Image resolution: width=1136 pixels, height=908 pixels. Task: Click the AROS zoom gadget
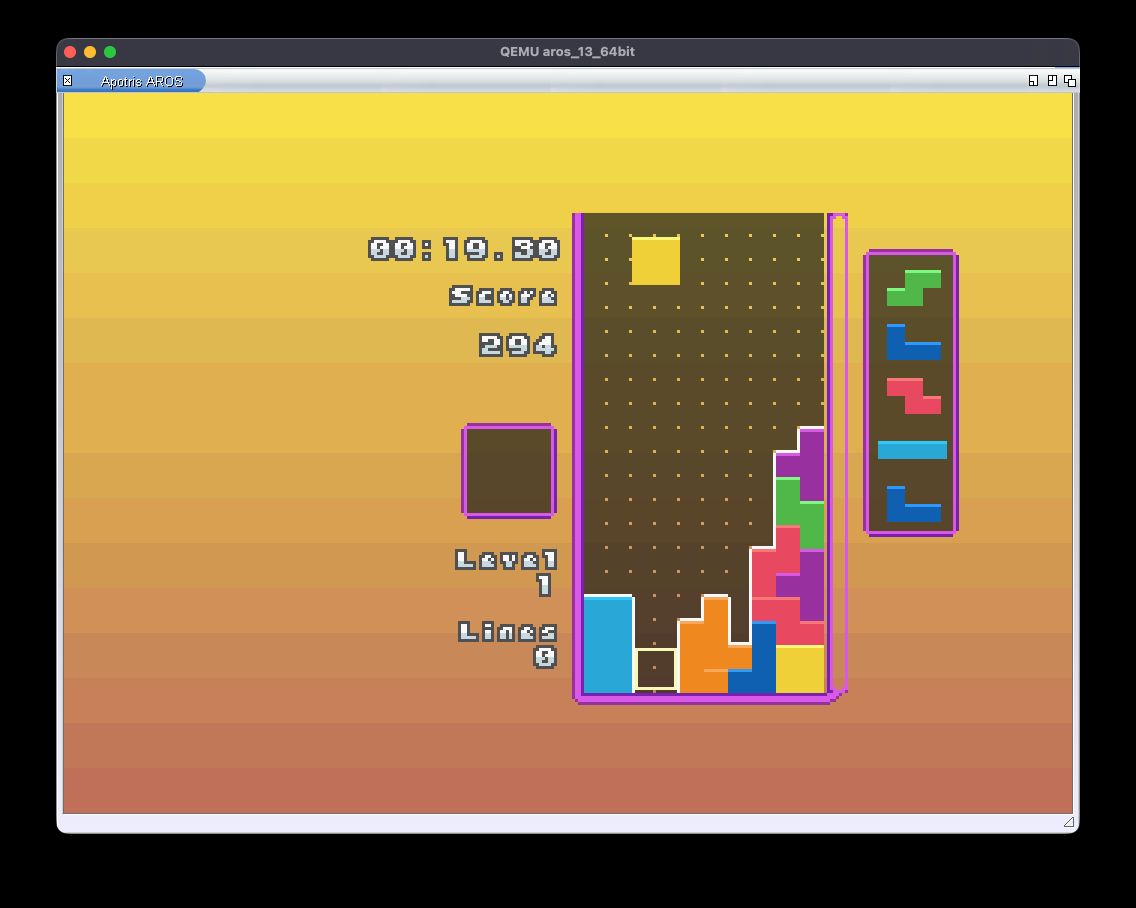point(1052,80)
